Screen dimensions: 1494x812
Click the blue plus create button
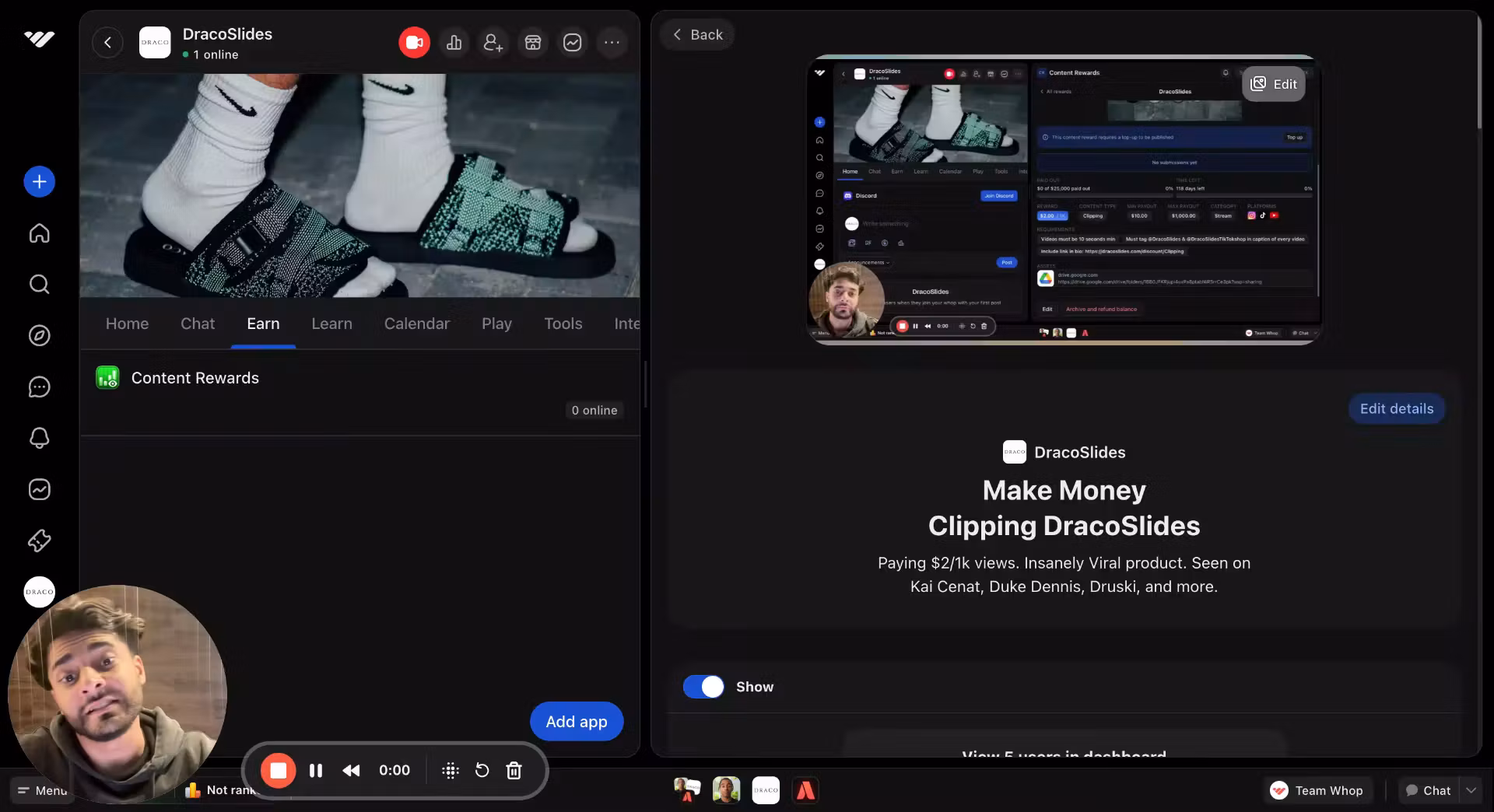click(40, 182)
